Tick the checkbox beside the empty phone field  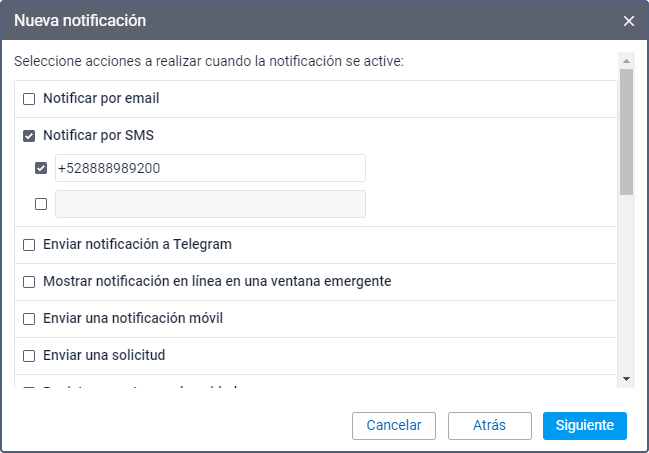pyautogui.click(x=41, y=204)
